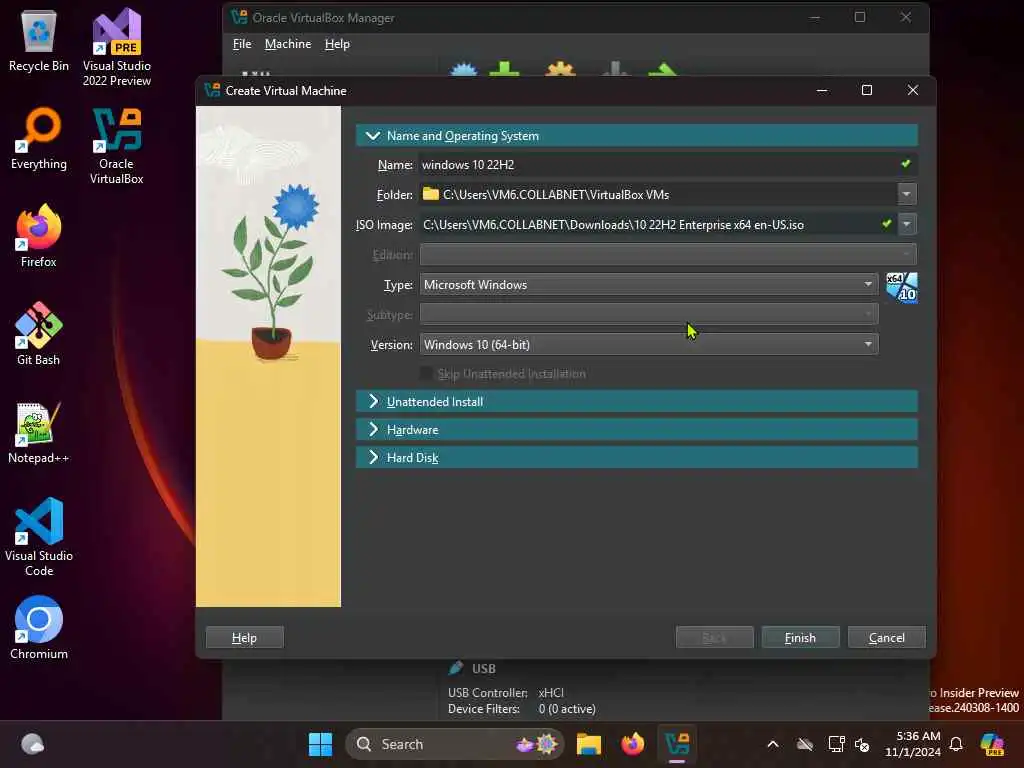Click the Windows Start button

(x=320, y=744)
